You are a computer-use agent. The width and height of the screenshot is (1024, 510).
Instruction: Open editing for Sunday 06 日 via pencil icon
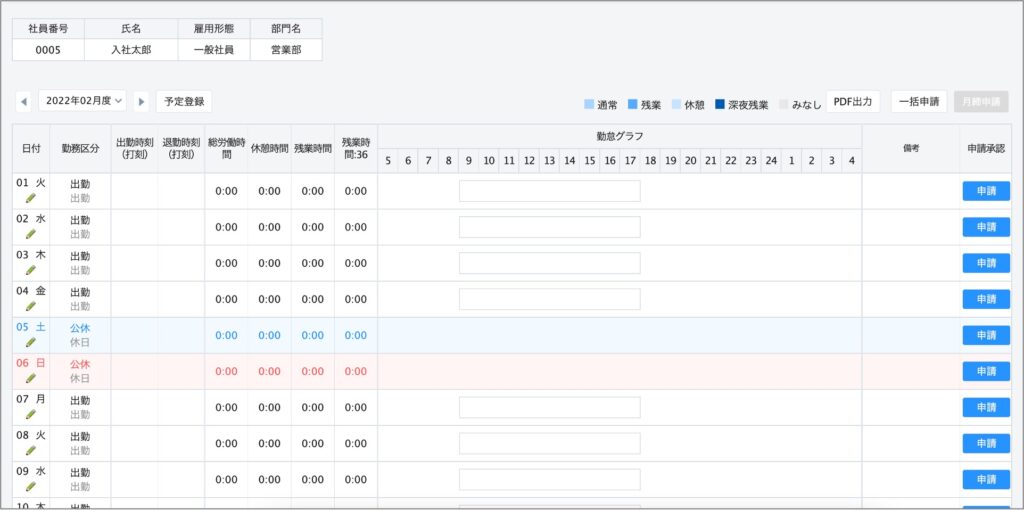click(x=31, y=378)
